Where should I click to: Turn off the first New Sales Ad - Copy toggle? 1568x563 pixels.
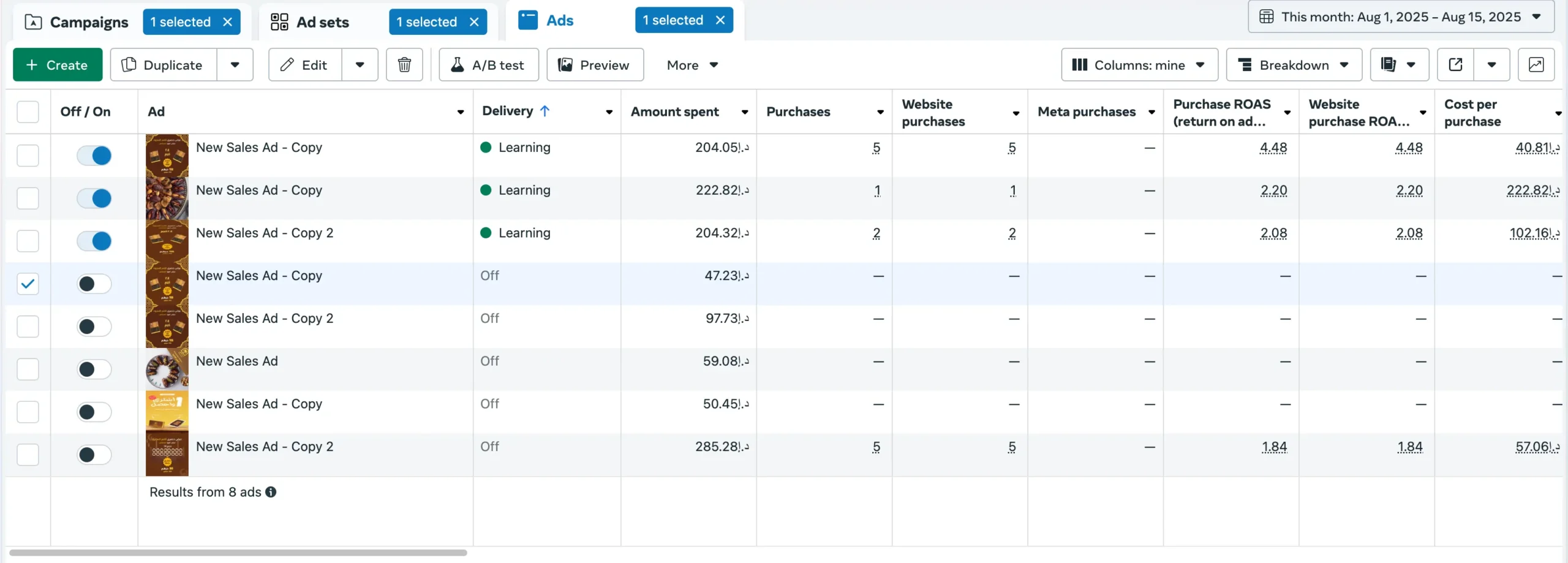pos(94,156)
